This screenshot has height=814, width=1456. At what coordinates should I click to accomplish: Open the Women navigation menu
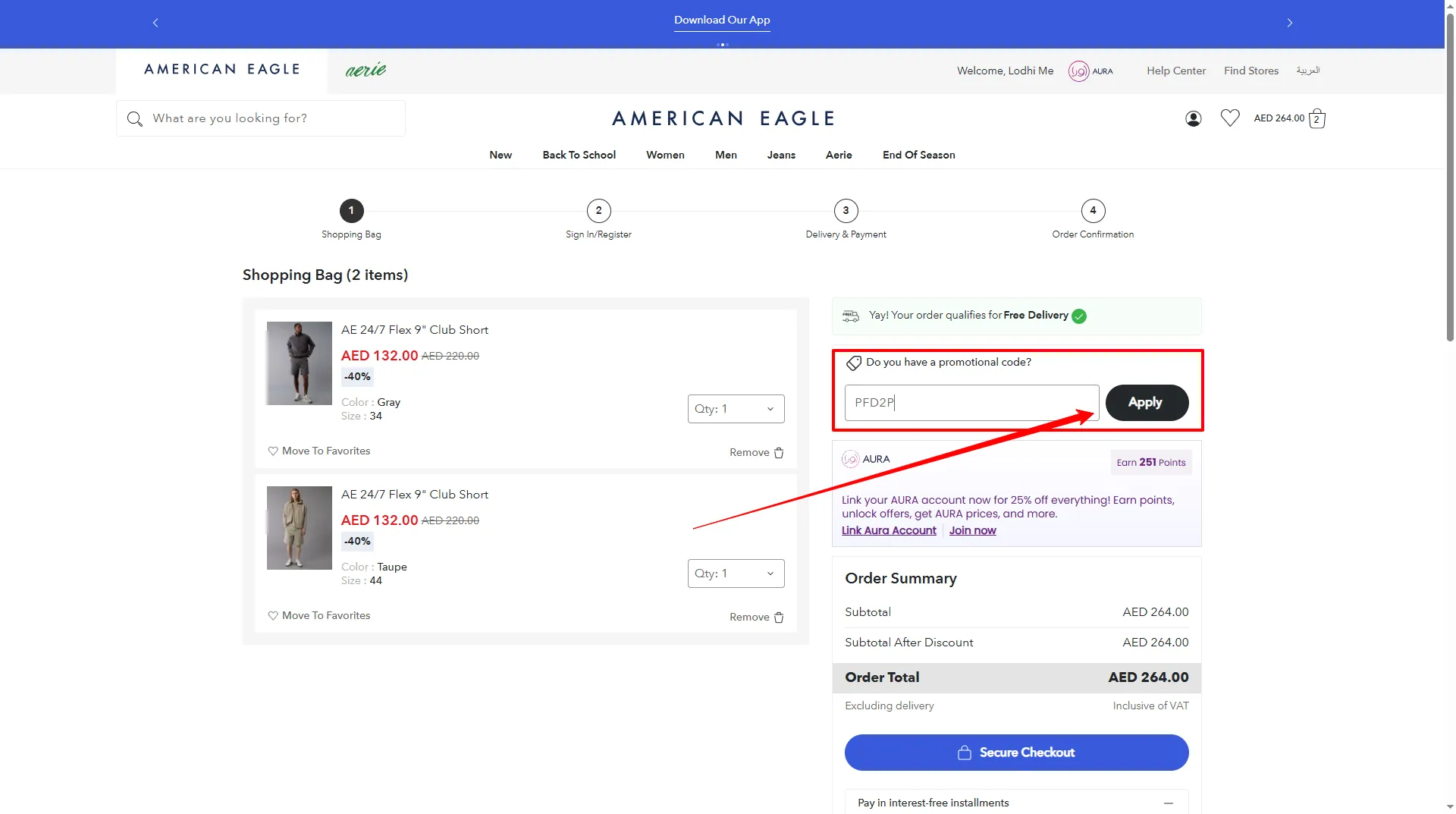(665, 155)
